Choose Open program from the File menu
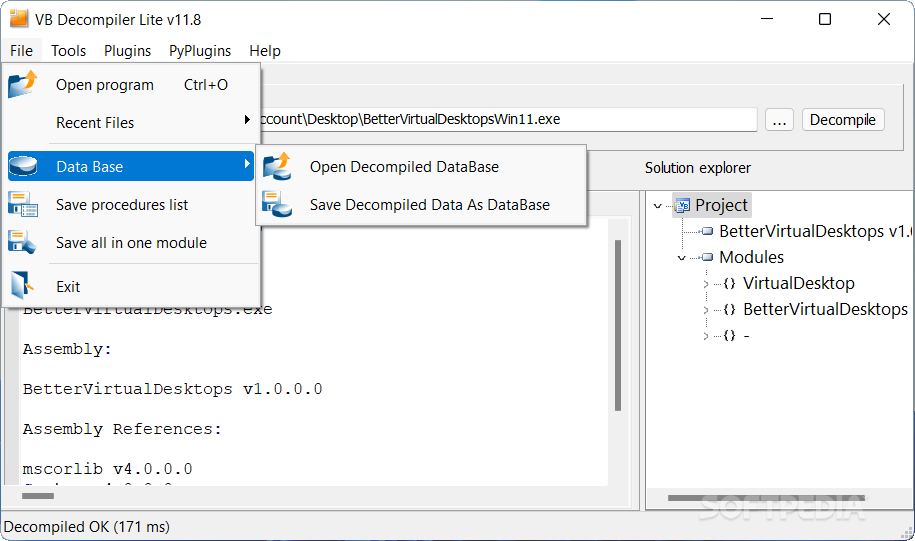 click(x=131, y=85)
